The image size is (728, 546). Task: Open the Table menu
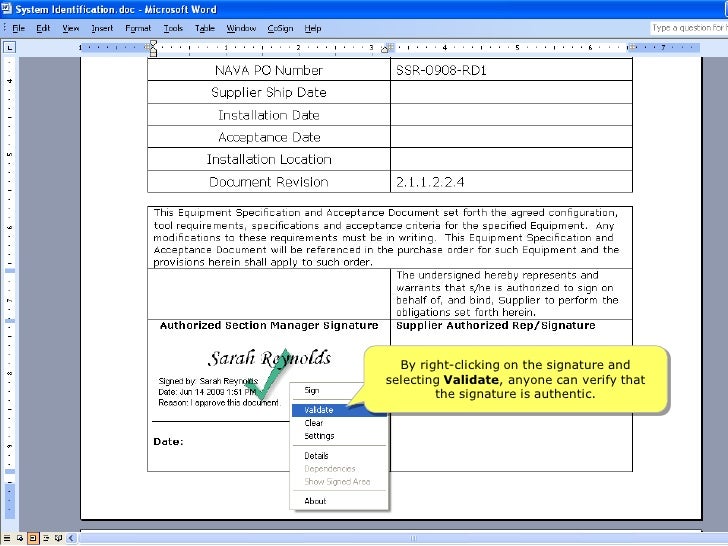tap(205, 28)
